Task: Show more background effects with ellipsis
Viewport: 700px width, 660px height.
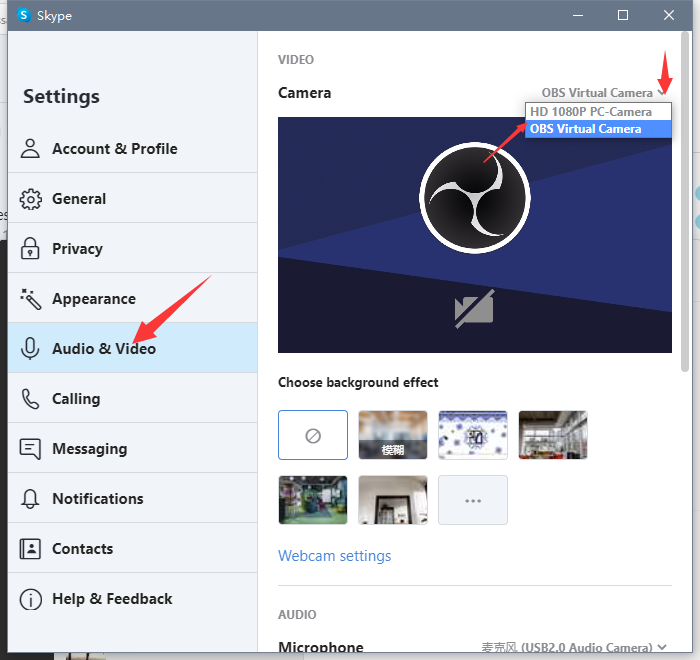Action: [473, 500]
